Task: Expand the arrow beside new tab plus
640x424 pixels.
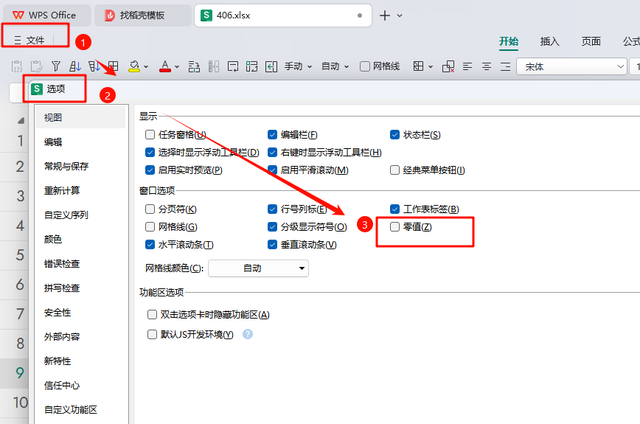Action: pyautogui.click(x=400, y=16)
